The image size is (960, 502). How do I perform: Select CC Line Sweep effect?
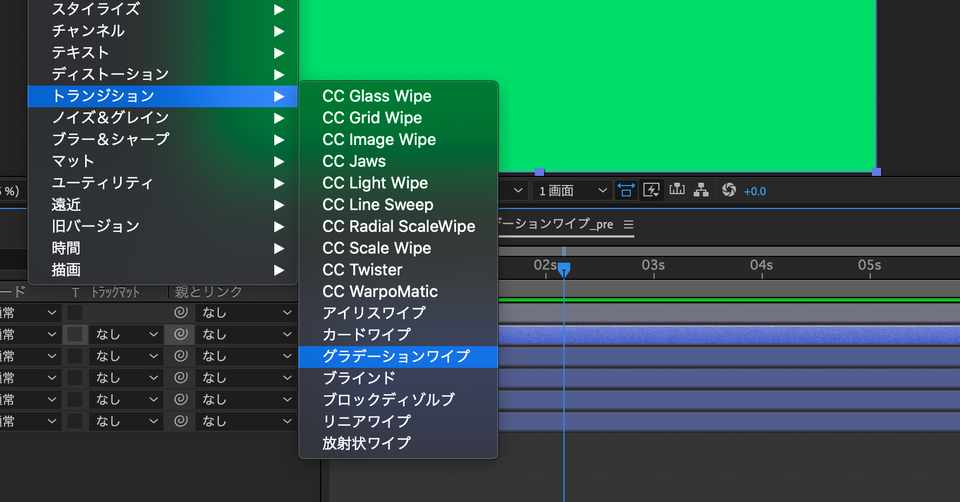[399, 204]
